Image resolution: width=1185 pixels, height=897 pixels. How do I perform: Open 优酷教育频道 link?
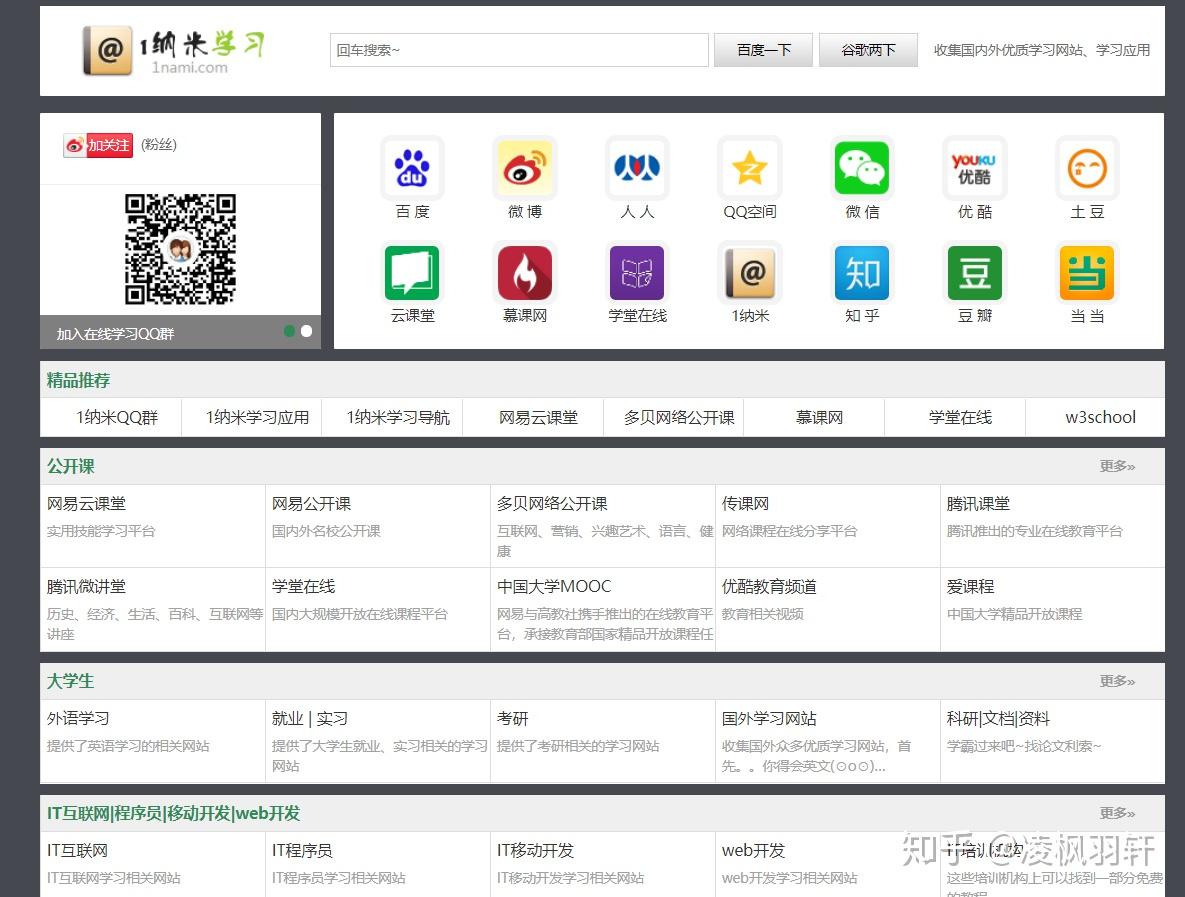769,586
